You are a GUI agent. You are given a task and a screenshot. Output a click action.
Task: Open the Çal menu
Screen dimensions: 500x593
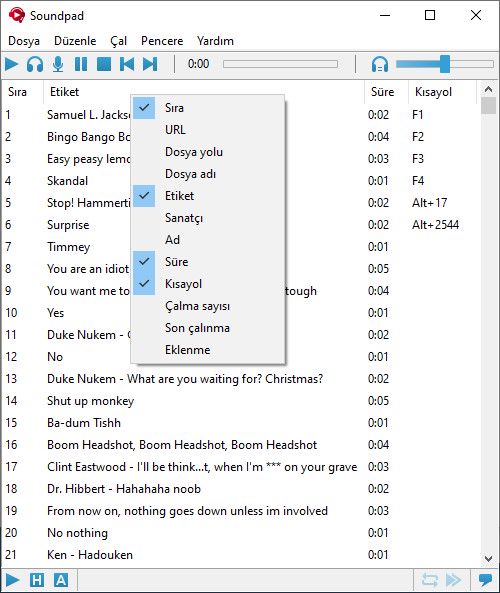coord(118,41)
